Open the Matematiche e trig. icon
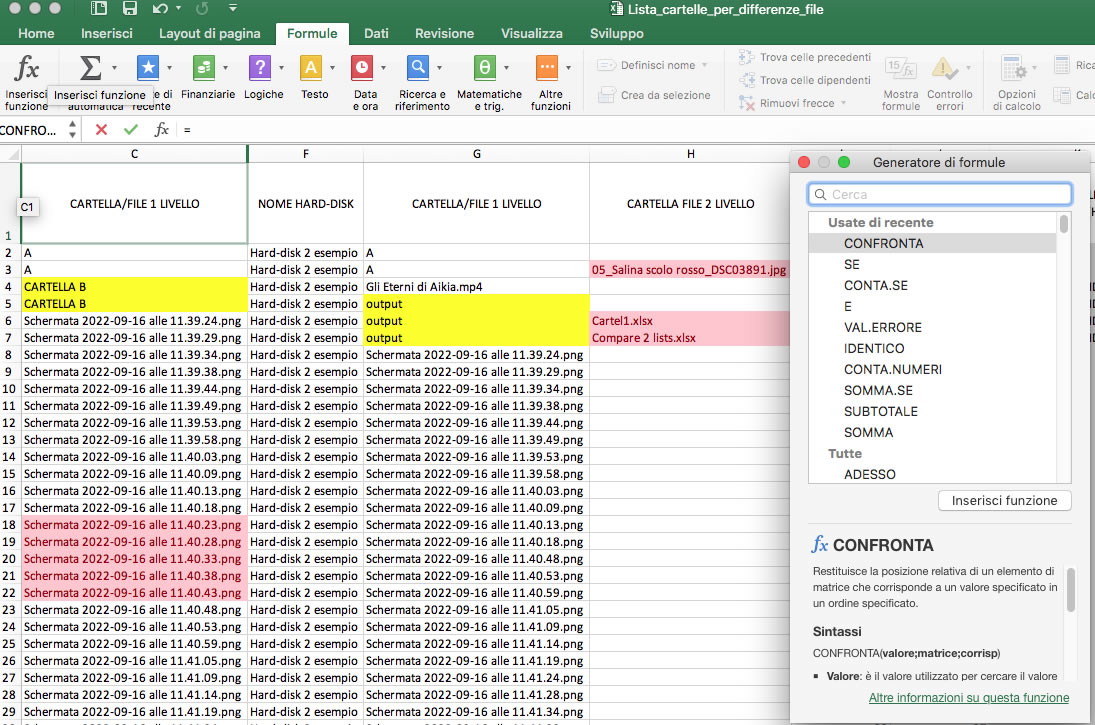This screenshot has width=1095, height=725. tap(485, 68)
